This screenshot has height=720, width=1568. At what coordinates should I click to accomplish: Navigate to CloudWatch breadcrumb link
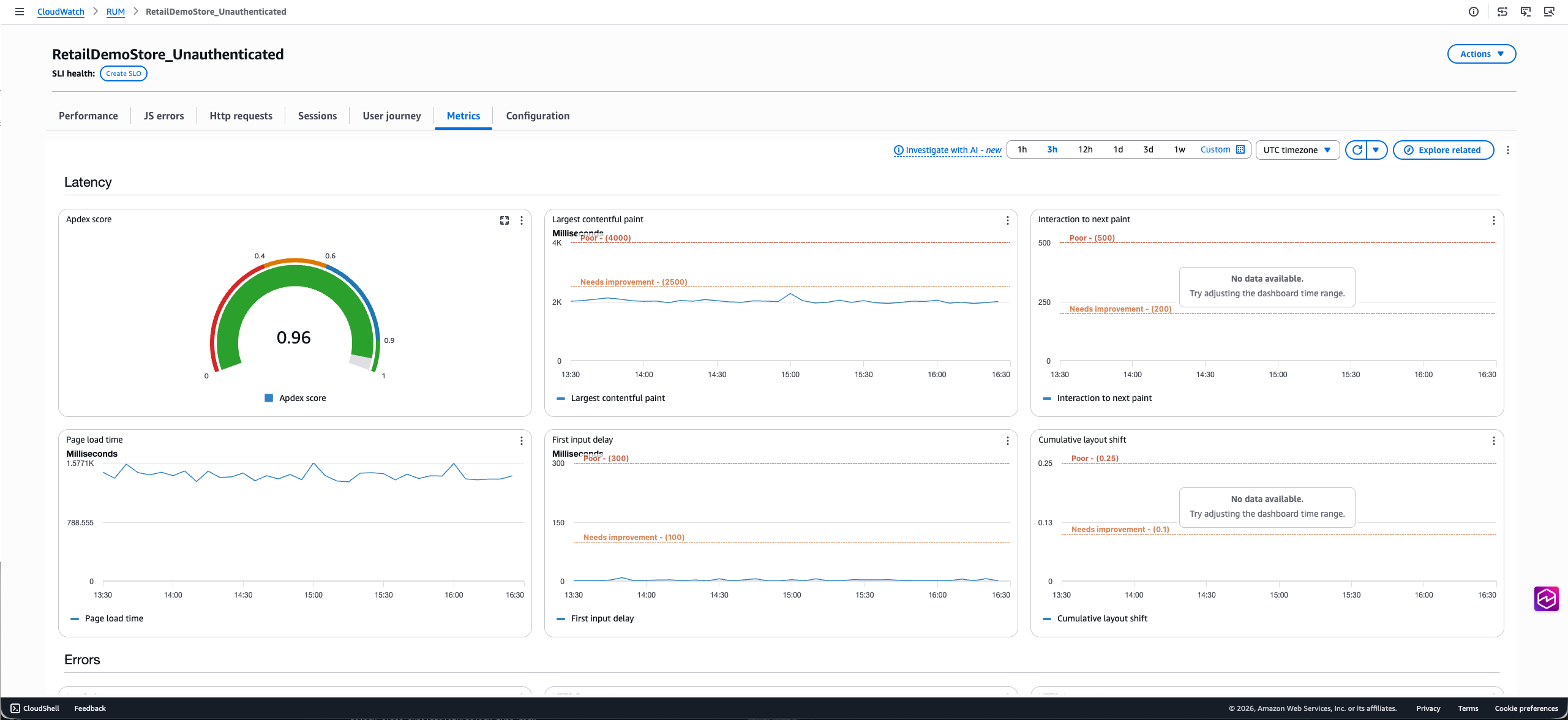pyautogui.click(x=61, y=12)
